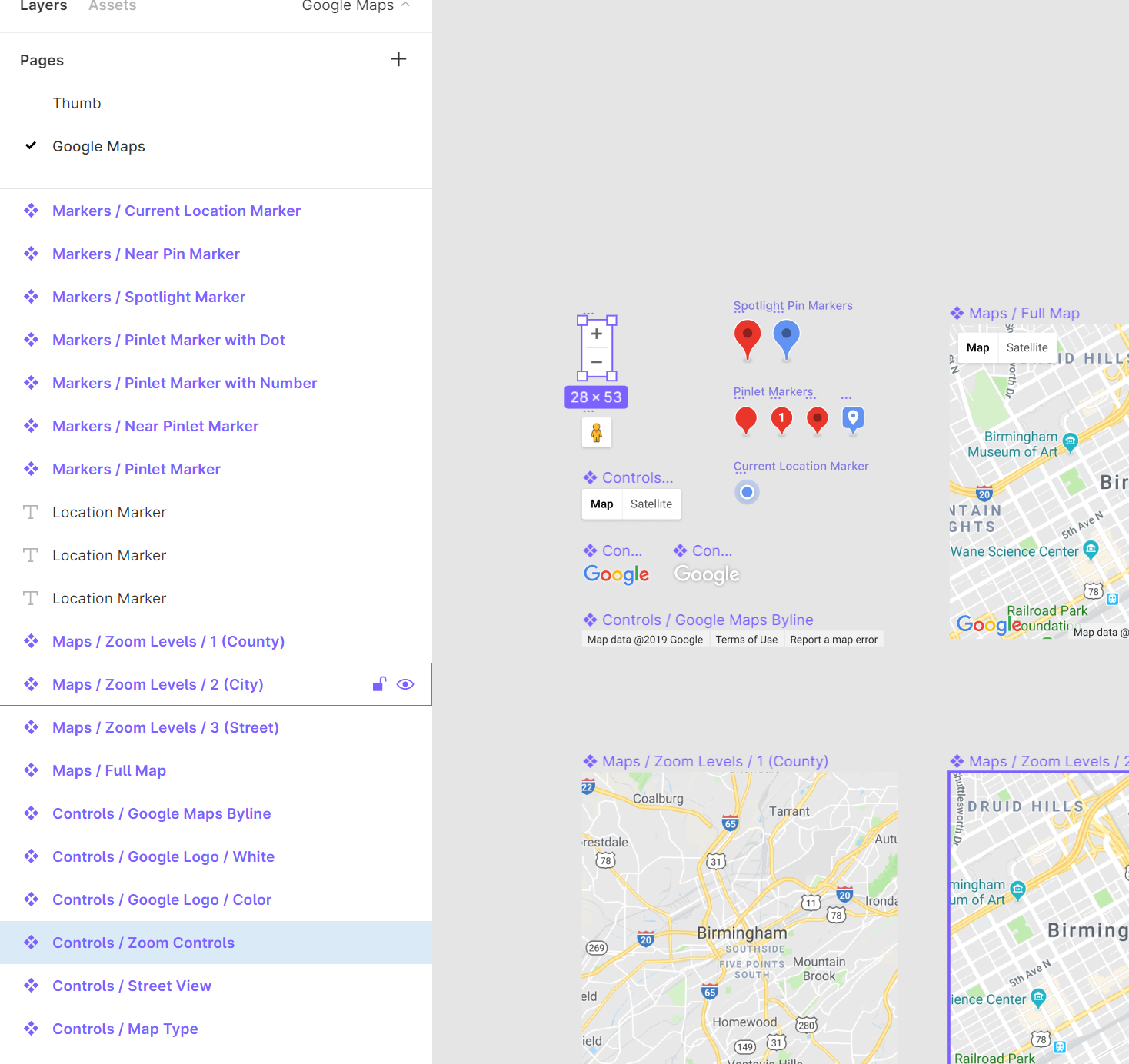
Task: Click the blue current location dot marker
Action: pyautogui.click(x=747, y=492)
